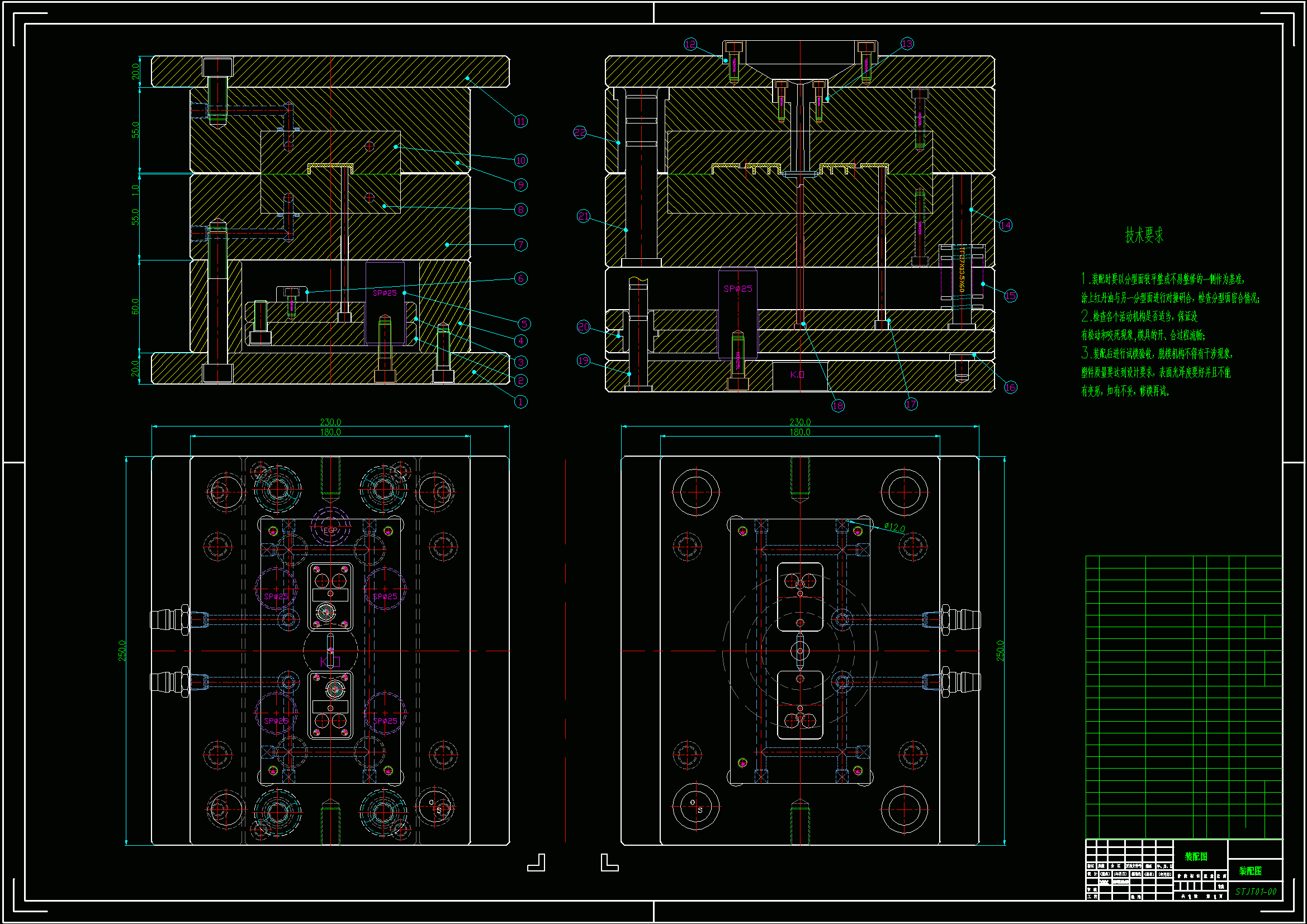The width and height of the screenshot is (1307, 924).
Task: Select part balloon number 13
Action: 907,44
